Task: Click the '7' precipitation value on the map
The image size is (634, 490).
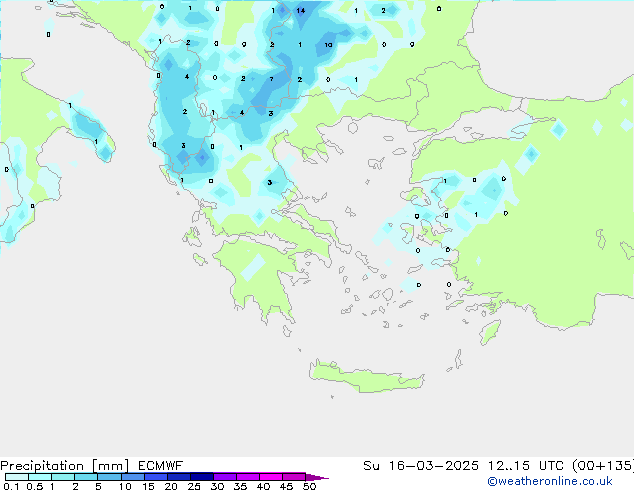Action: click(x=271, y=79)
